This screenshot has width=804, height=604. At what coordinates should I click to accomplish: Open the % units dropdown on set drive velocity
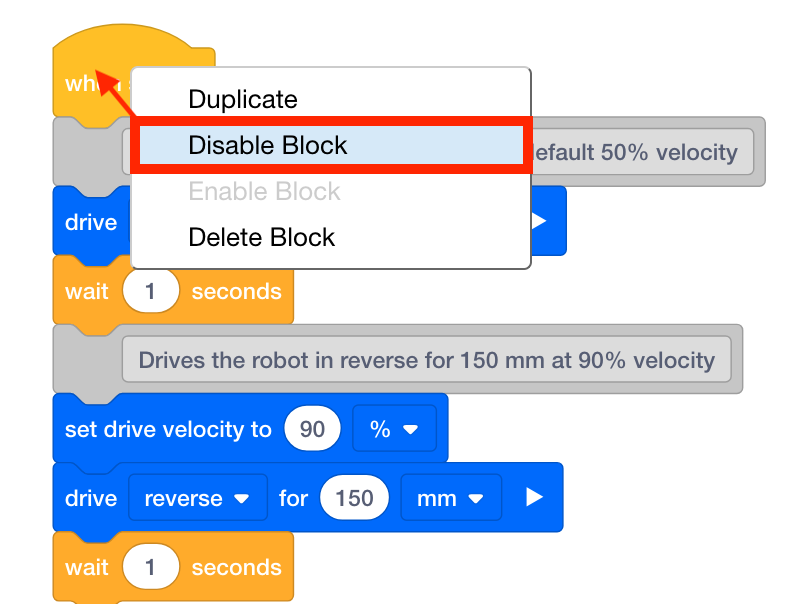[395, 429]
